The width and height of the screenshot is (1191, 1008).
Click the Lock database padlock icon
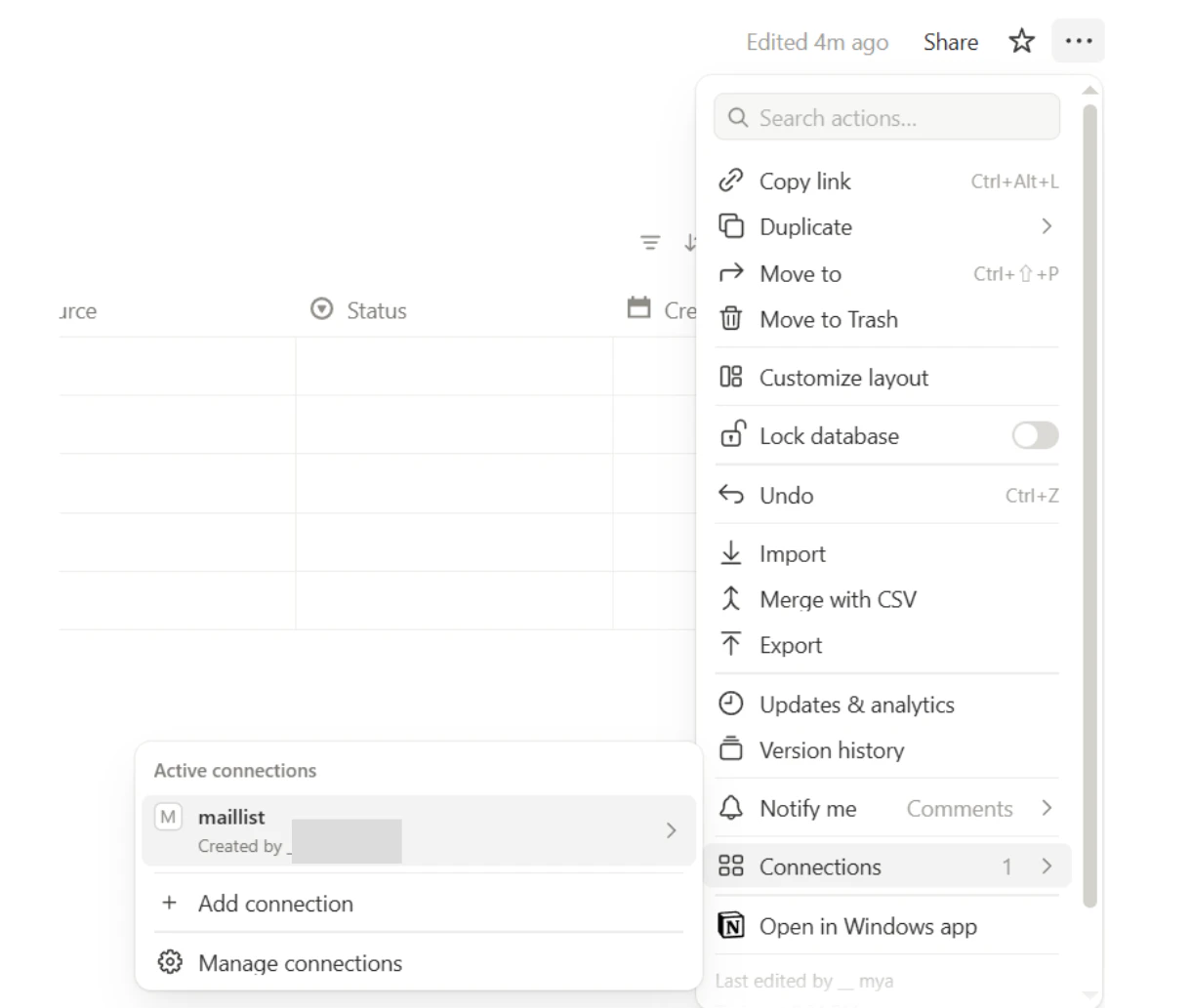click(731, 434)
